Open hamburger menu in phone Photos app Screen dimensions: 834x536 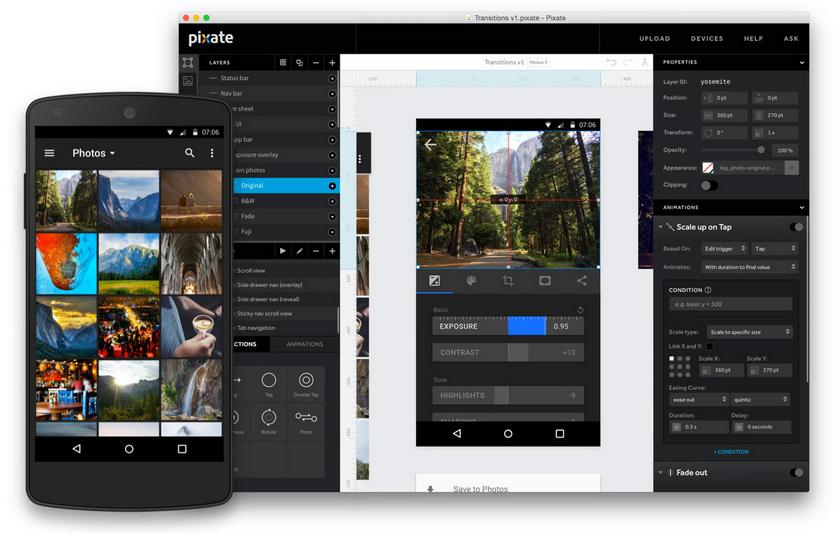click(x=49, y=153)
